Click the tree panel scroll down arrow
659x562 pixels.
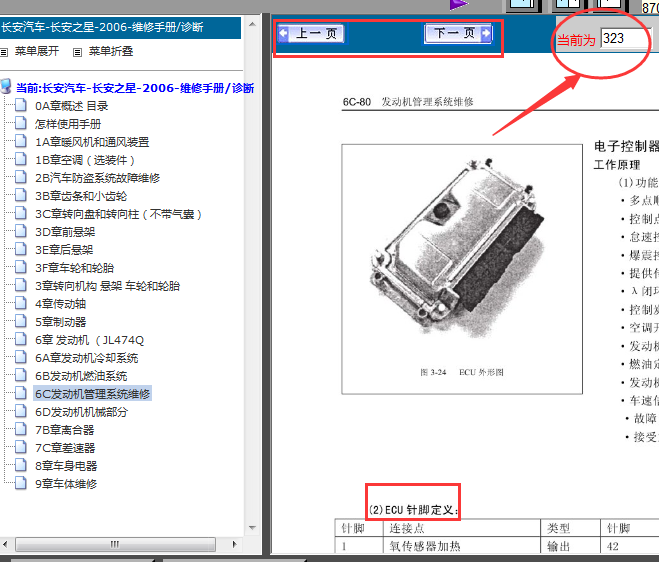tap(252, 528)
